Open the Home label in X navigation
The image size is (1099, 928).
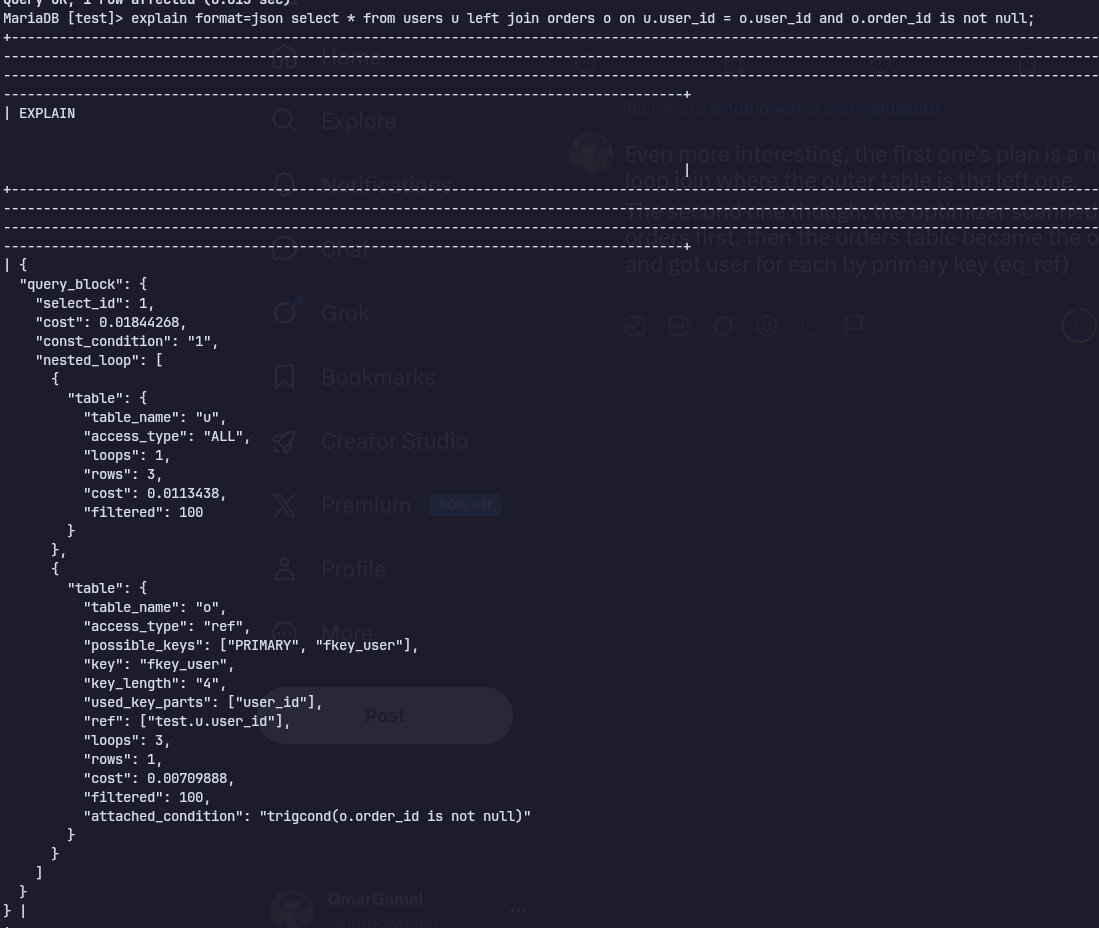pos(351,57)
